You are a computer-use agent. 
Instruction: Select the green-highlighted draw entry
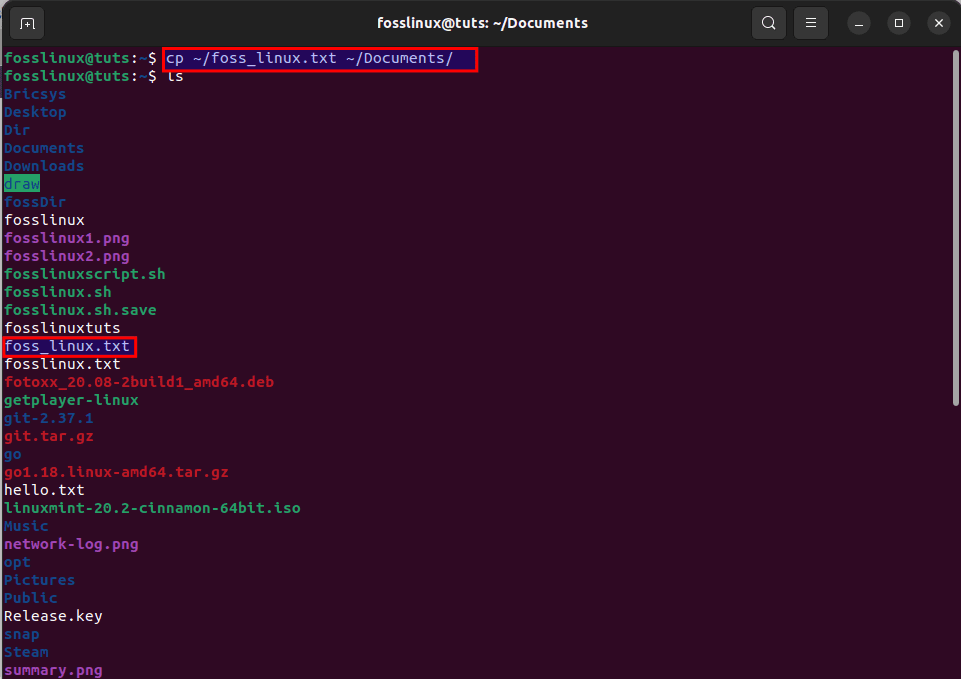pos(21,184)
